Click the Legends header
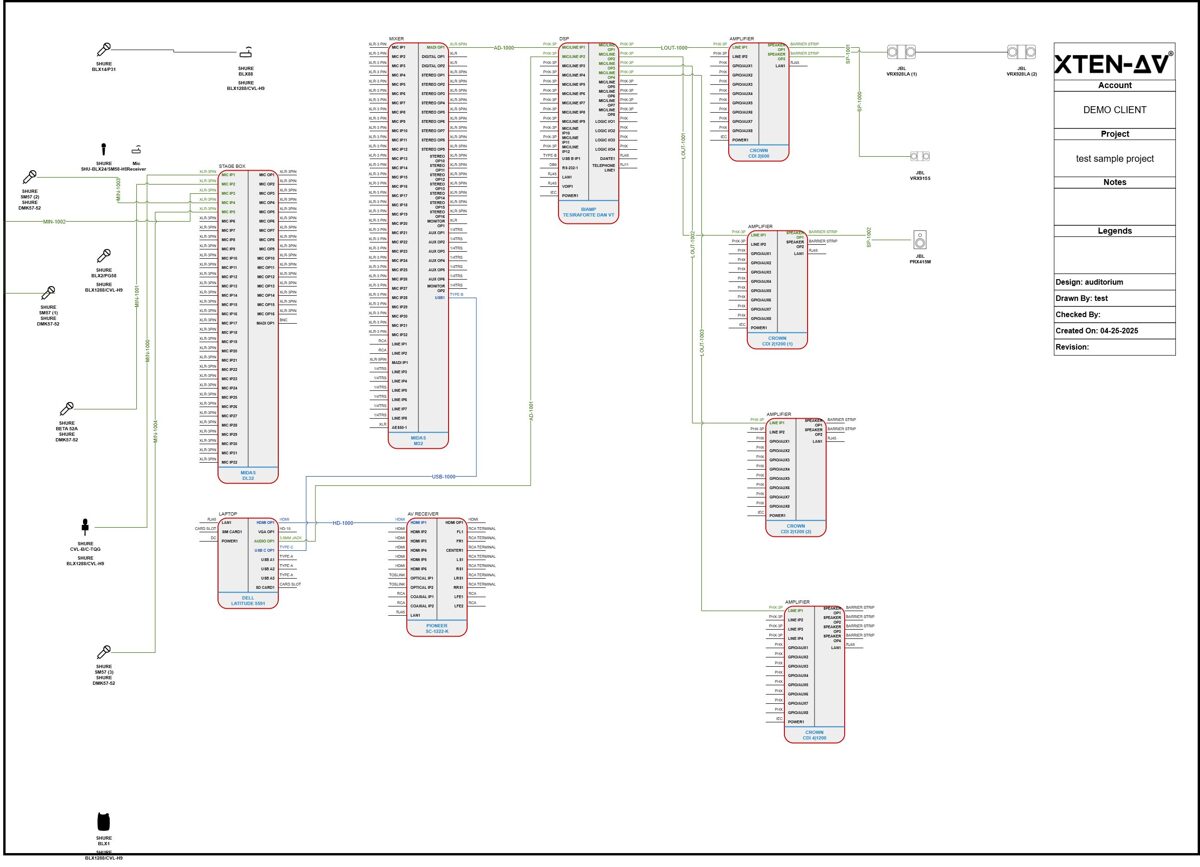Image resolution: width=1200 pixels, height=867 pixels. click(x=1115, y=231)
